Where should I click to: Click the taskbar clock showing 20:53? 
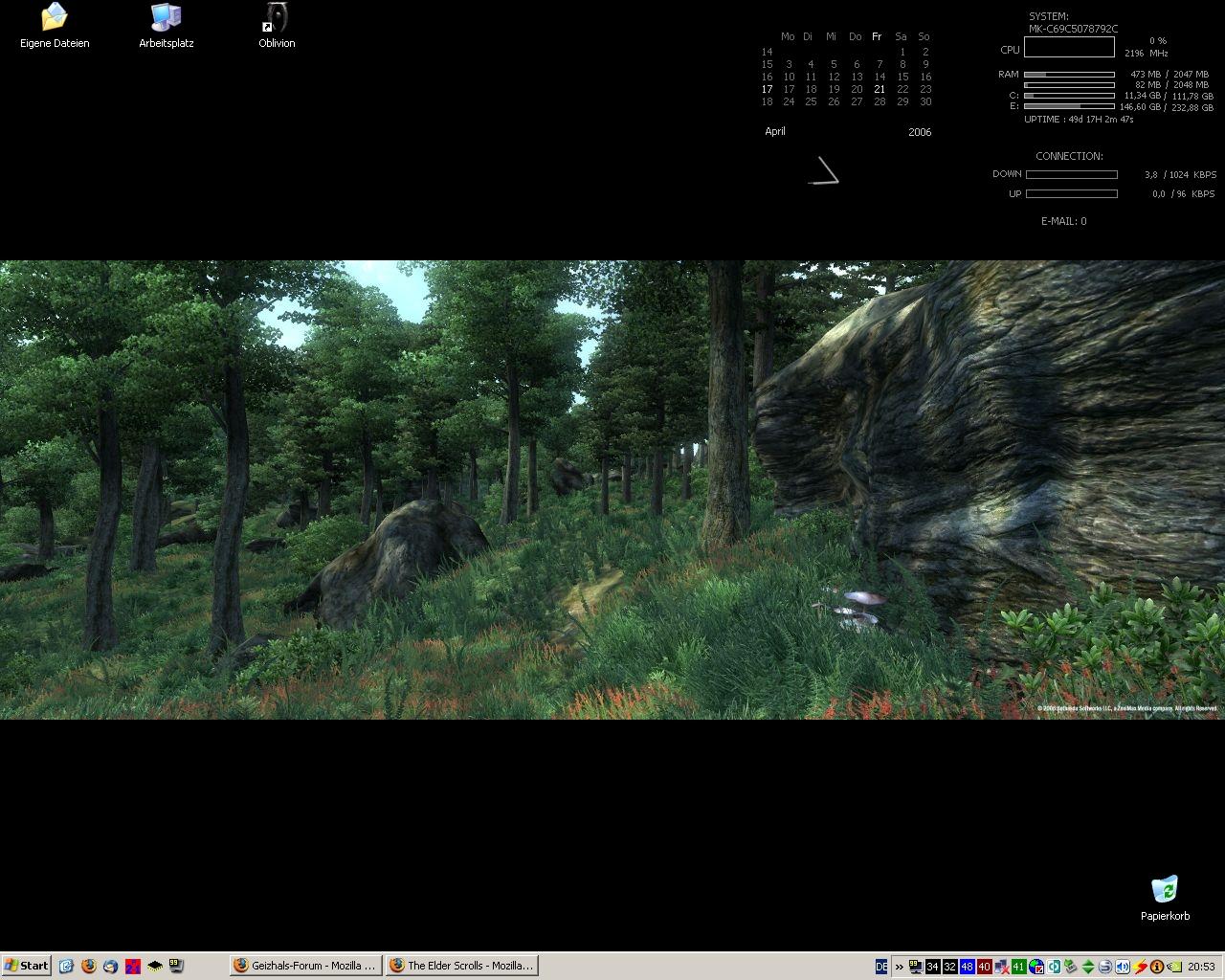pos(1201,967)
